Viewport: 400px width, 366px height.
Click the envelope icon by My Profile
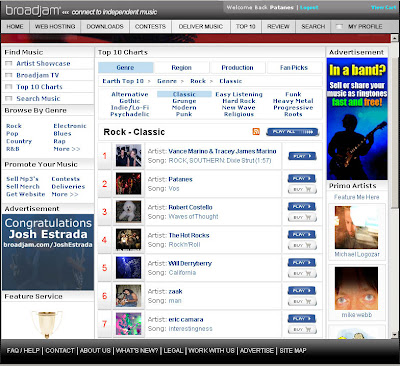339,26
